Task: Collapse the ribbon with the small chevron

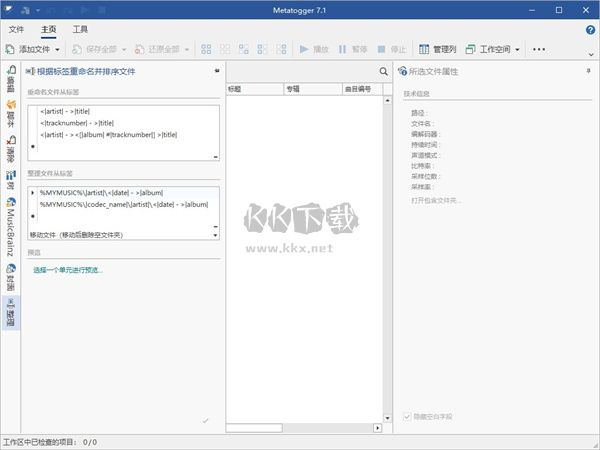Action: click(x=591, y=55)
